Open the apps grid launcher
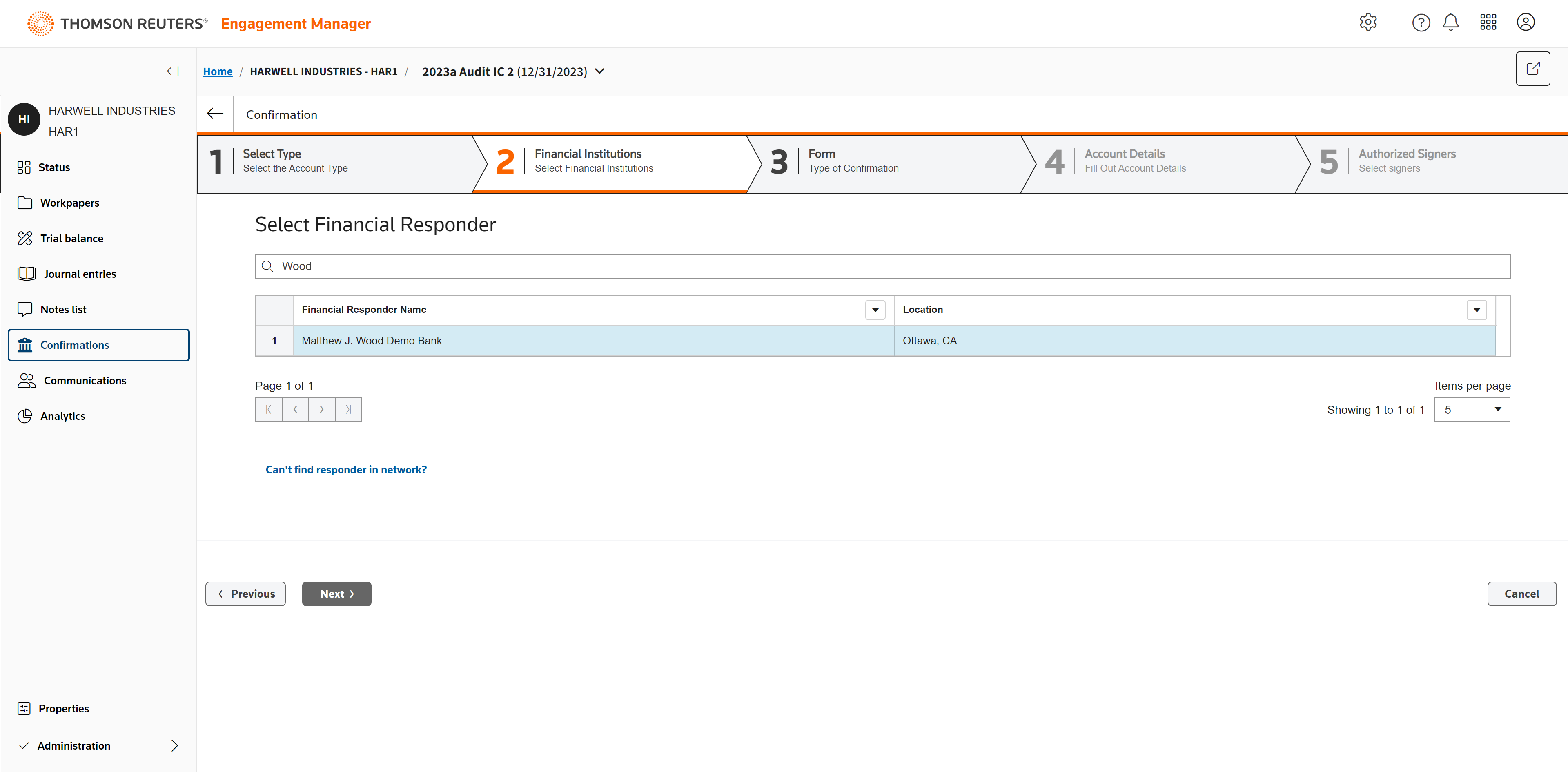 click(1488, 22)
